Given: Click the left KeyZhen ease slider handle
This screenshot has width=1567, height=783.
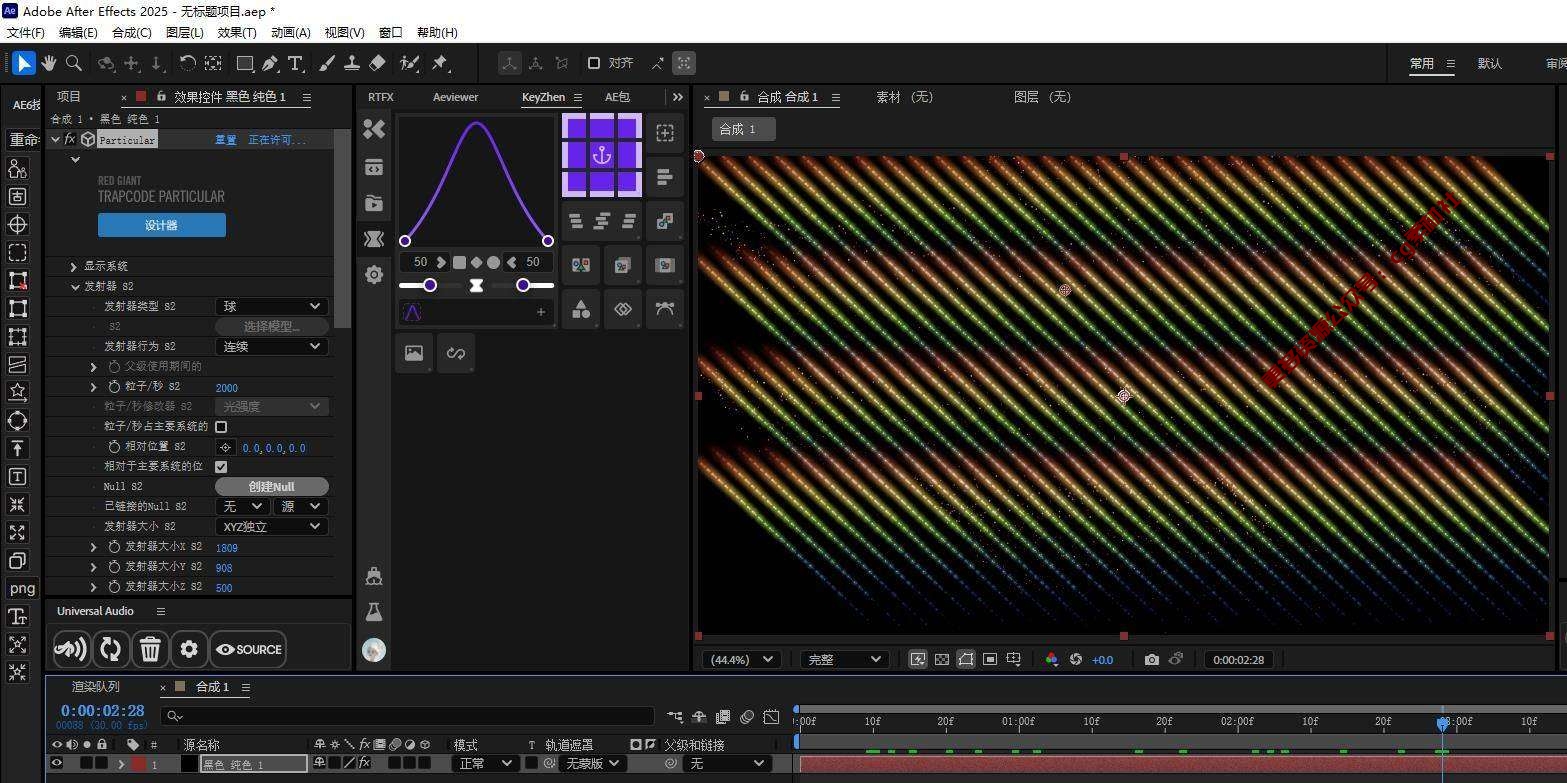Looking at the screenshot, I should 430,285.
